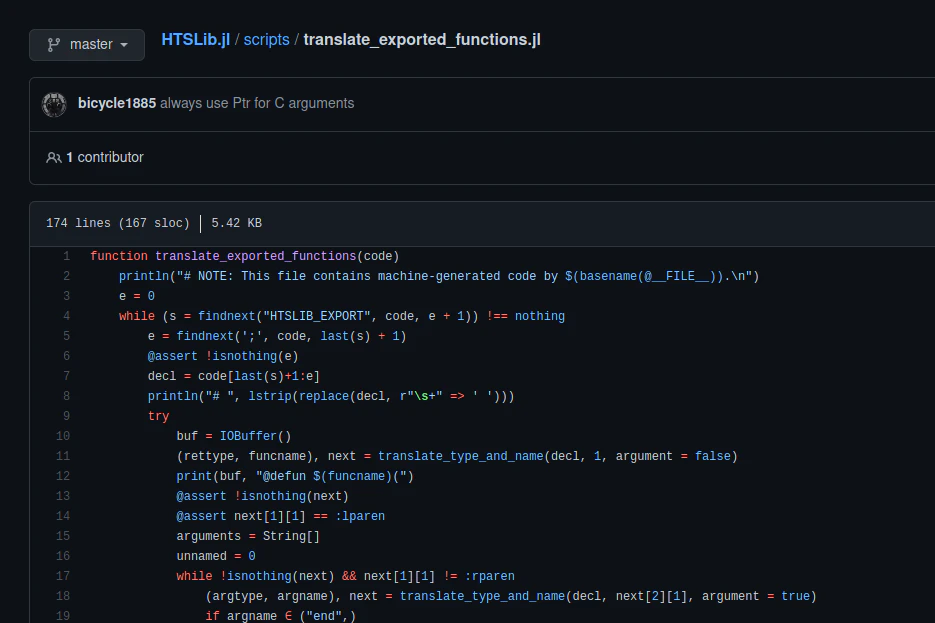Click line number 6 in the gutter
The width and height of the screenshot is (935, 623).
click(66, 356)
